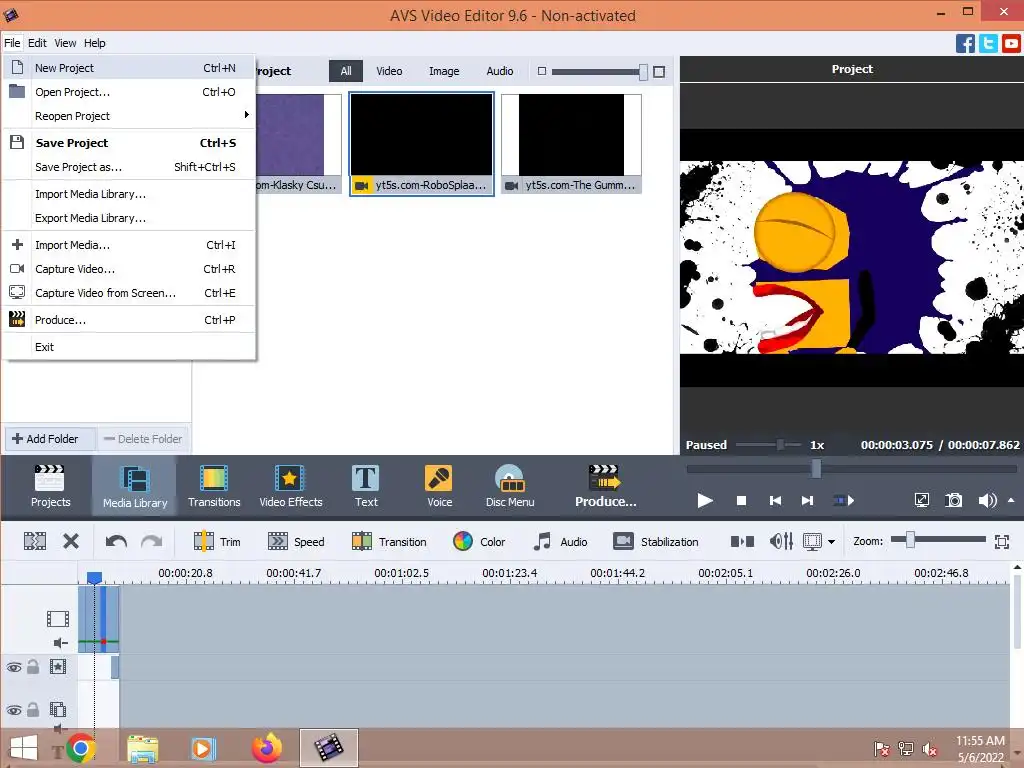Viewport: 1024px width, 768px height.
Task: Stop the preview playback
Action: tap(741, 501)
